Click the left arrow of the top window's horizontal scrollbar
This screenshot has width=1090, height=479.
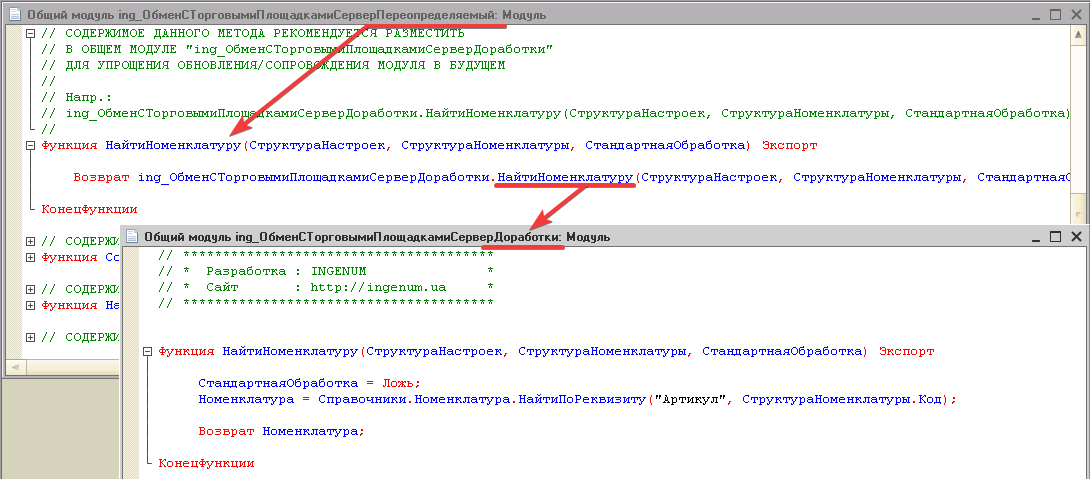tap(12, 367)
